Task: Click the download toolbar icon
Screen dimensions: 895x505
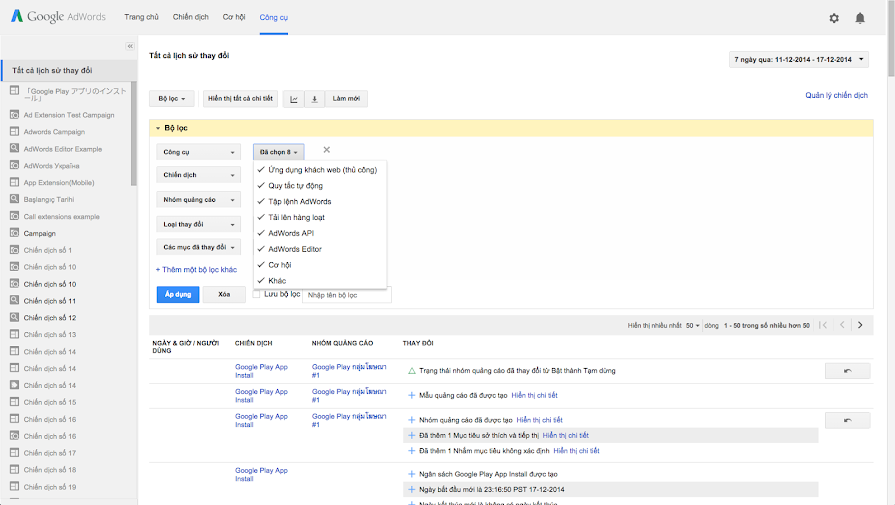Action: 314,99
